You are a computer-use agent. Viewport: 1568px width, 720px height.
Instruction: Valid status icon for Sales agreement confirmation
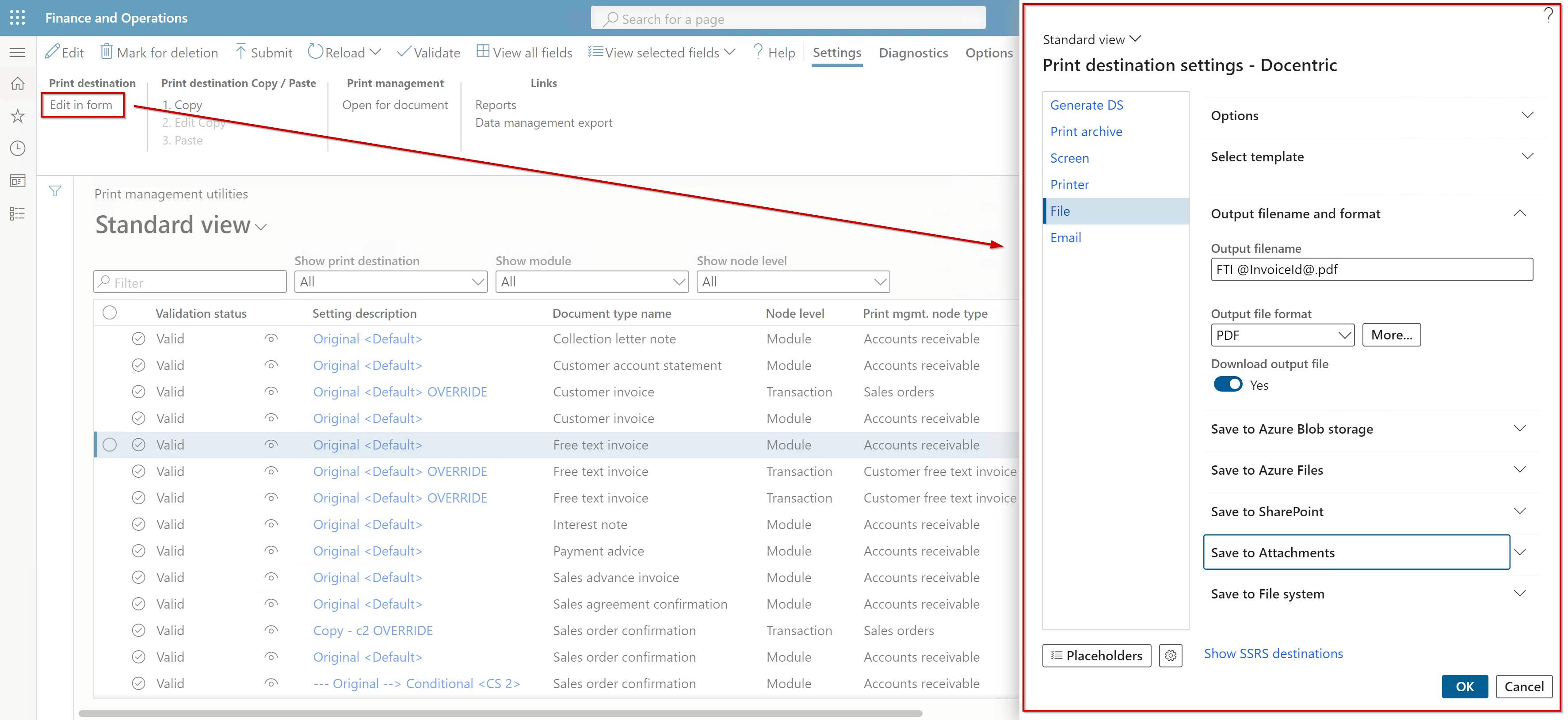coord(139,604)
